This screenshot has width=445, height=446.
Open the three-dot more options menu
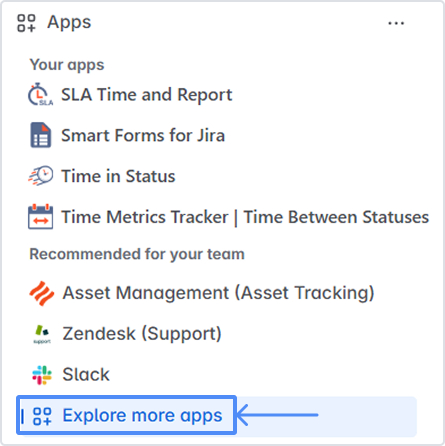(396, 23)
